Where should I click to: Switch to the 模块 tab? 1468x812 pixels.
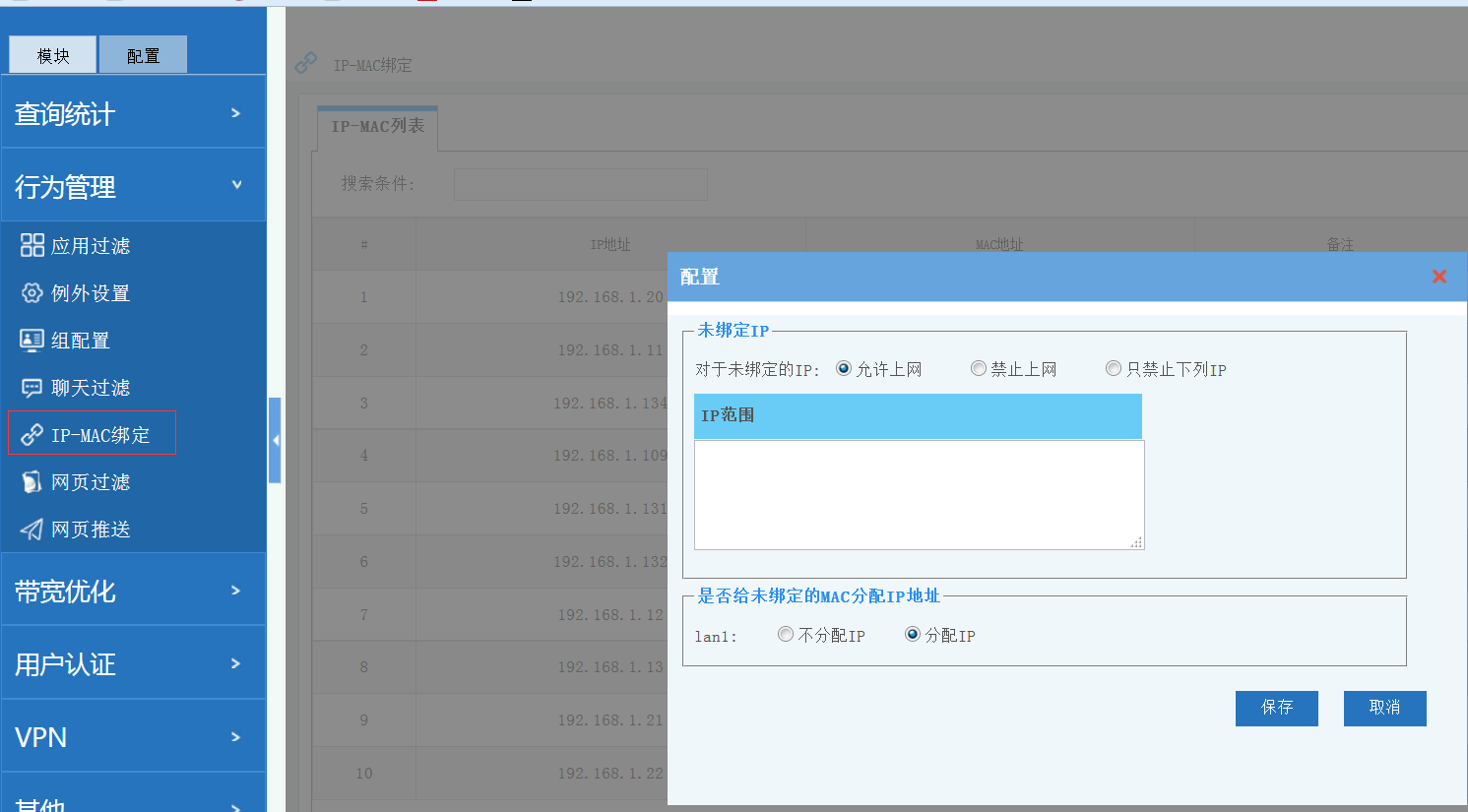(51, 54)
